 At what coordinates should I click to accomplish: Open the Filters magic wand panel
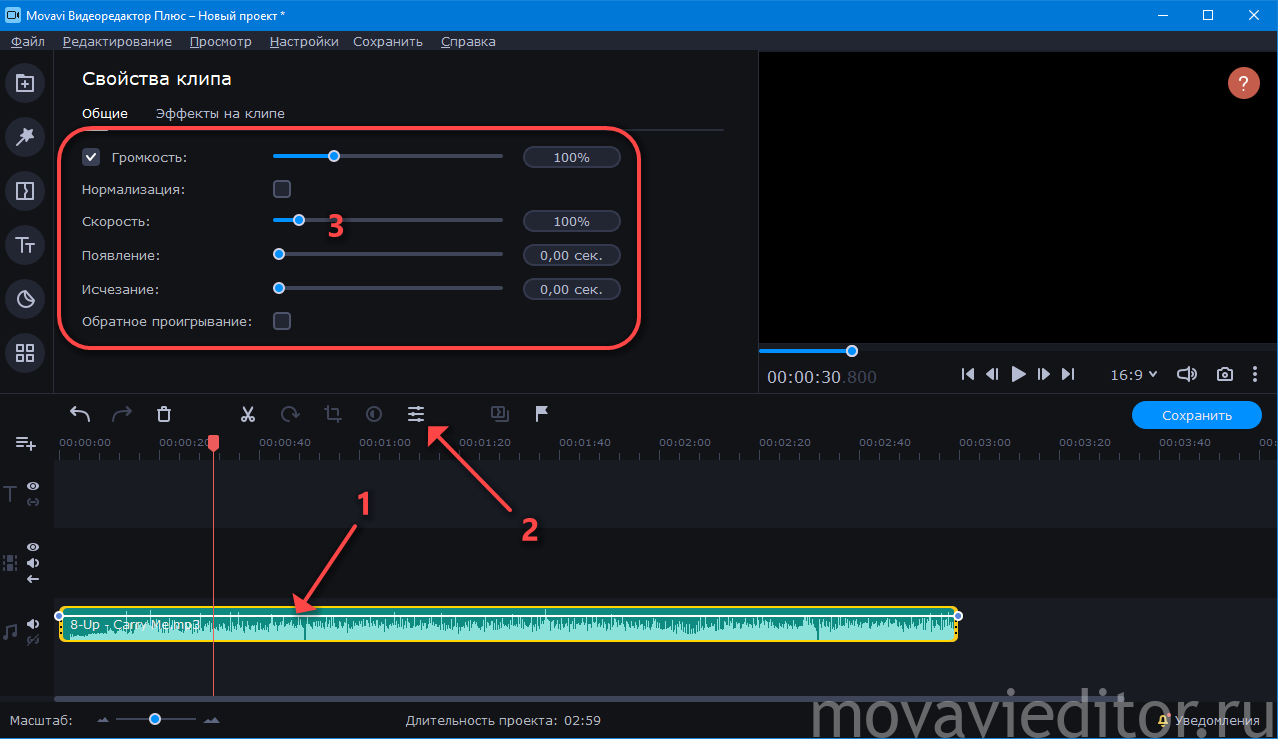point(25,137)
